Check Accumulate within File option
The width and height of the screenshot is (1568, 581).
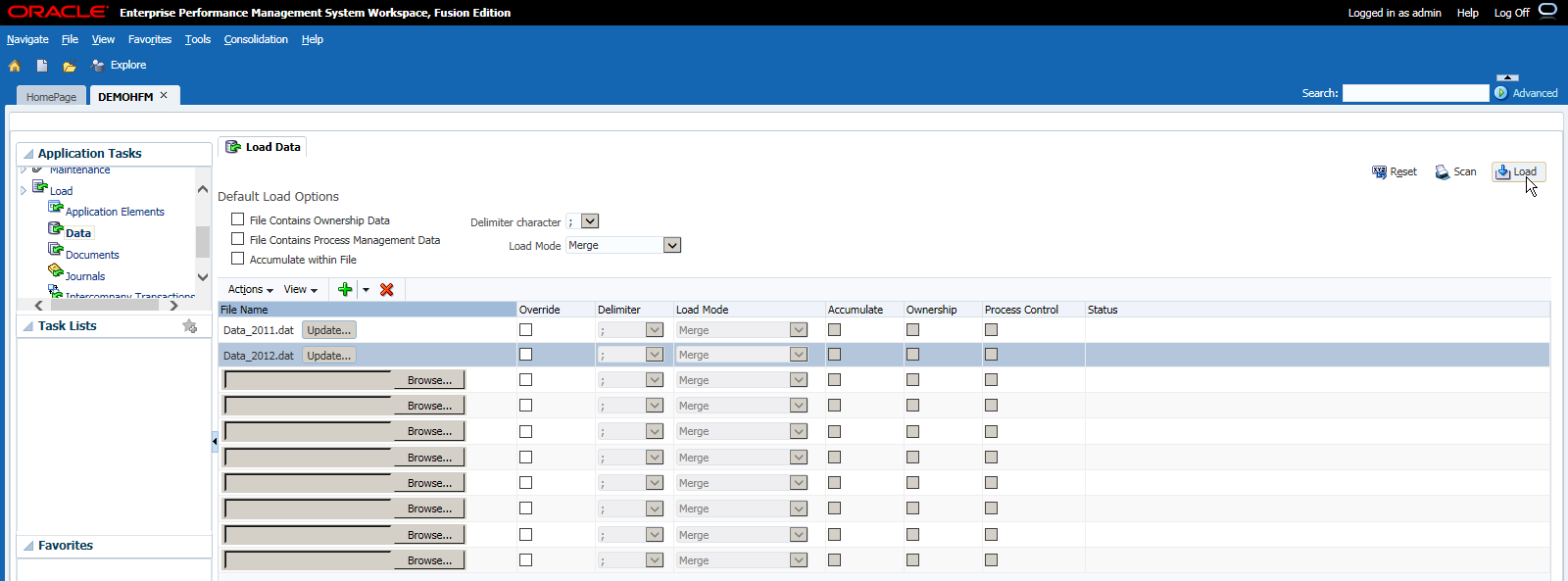click(x=237, y=259)
